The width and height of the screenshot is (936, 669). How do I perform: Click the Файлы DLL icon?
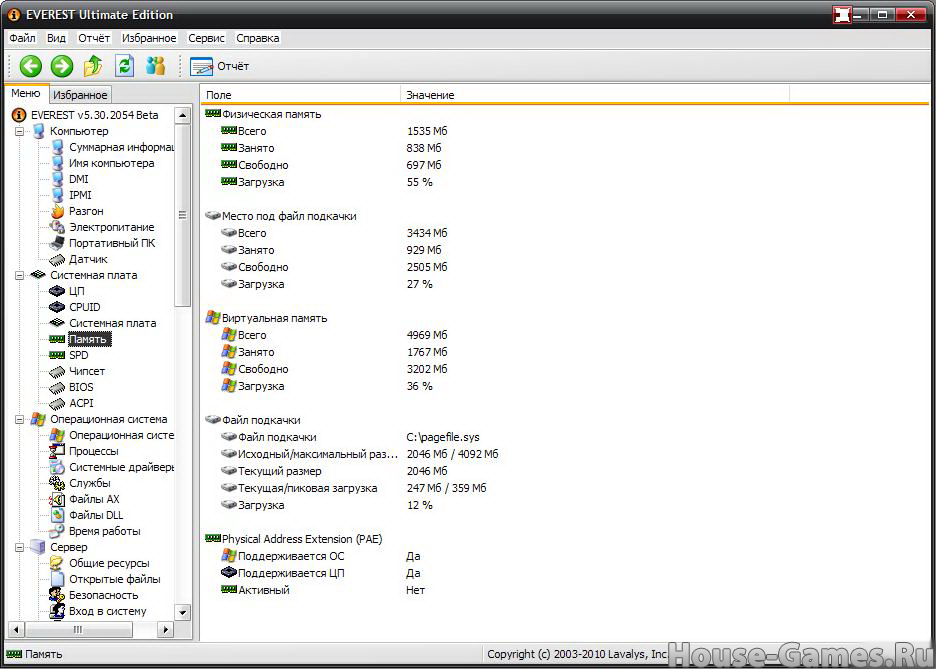click(x=57, y=515)
